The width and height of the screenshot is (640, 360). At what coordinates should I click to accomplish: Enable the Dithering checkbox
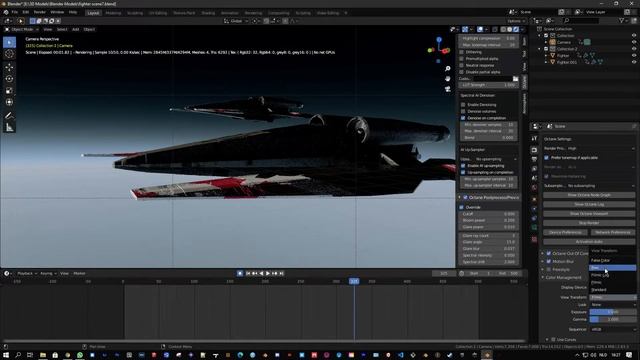tap(462, 52)
